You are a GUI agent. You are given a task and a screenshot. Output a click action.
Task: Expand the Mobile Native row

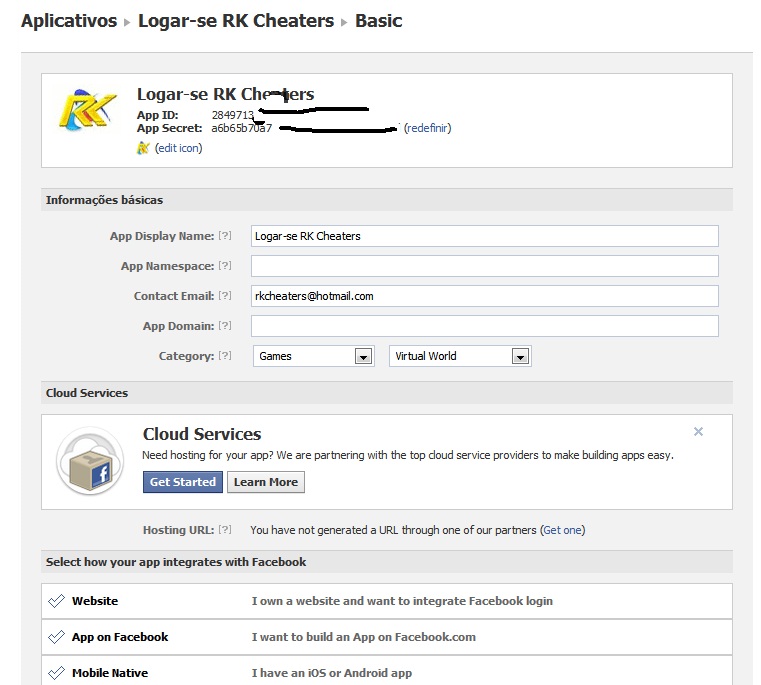click(x=387, y=670)
